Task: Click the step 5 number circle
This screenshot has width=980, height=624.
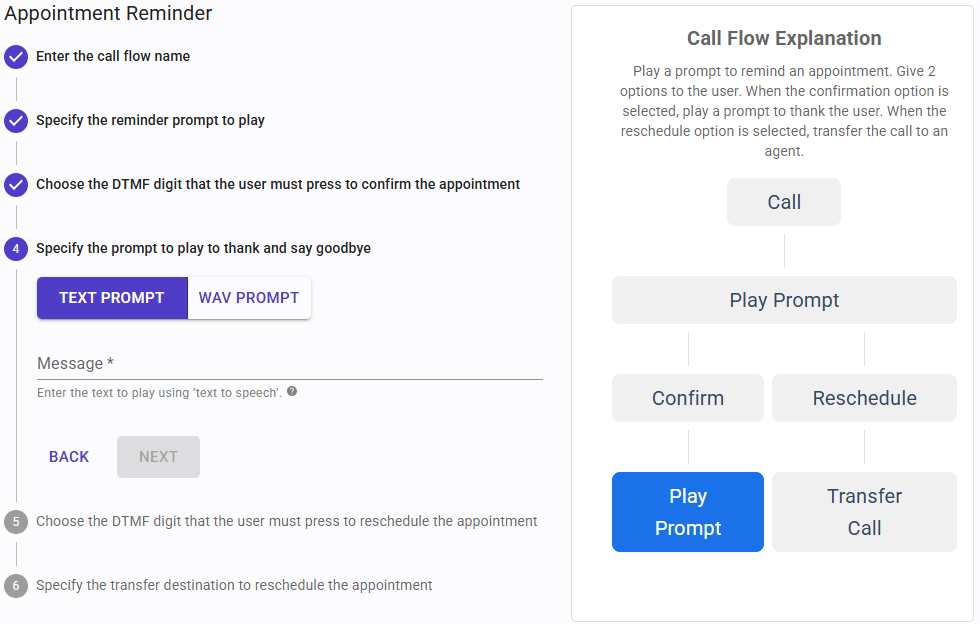Action: [x=15, y=522]
